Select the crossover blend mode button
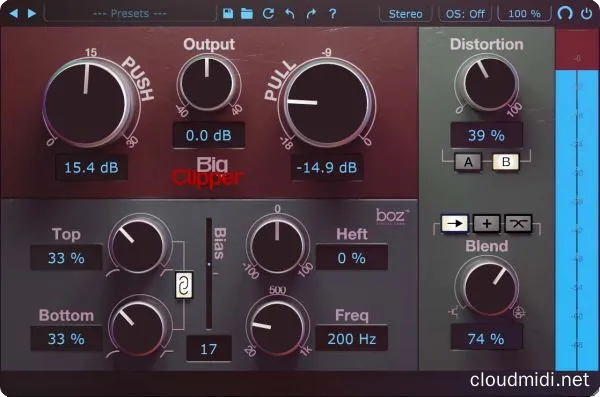Image resolution: width=600 pixels, height=397 pixels. coord(518,224)
